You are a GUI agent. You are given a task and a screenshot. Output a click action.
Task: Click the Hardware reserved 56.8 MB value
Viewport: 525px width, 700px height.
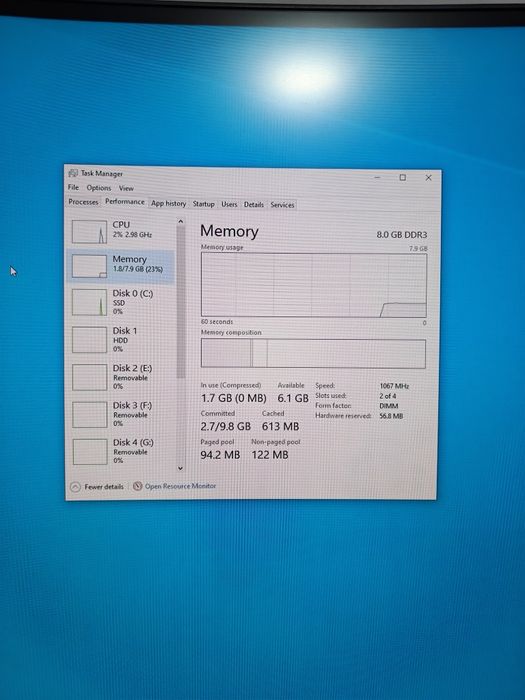pyautogui.click(x=391, y=416)
